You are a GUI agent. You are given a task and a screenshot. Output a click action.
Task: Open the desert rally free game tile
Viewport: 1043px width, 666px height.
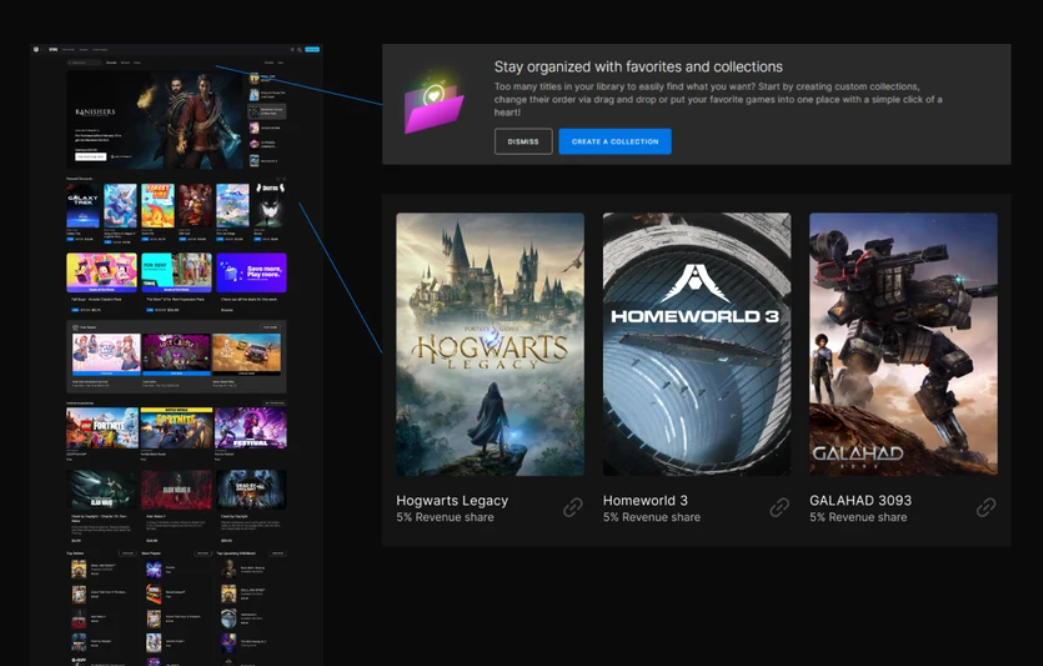click(246, 354)
